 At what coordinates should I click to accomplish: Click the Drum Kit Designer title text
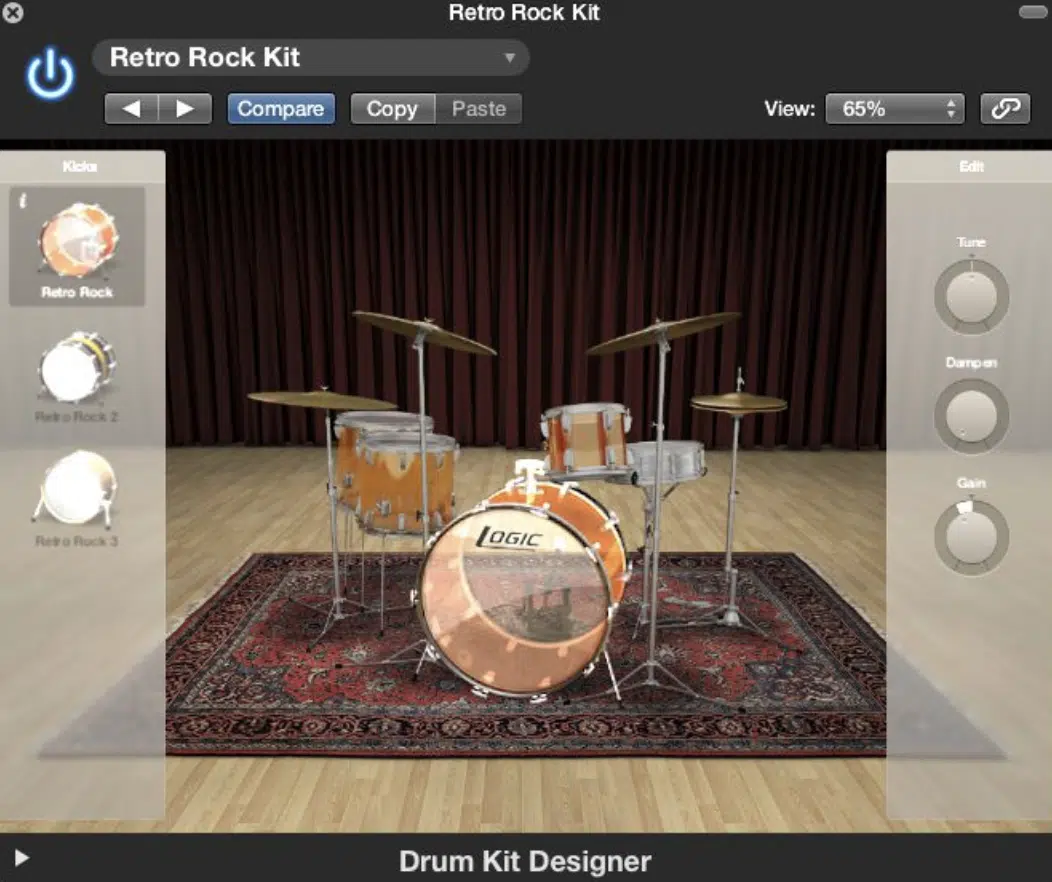525,861
